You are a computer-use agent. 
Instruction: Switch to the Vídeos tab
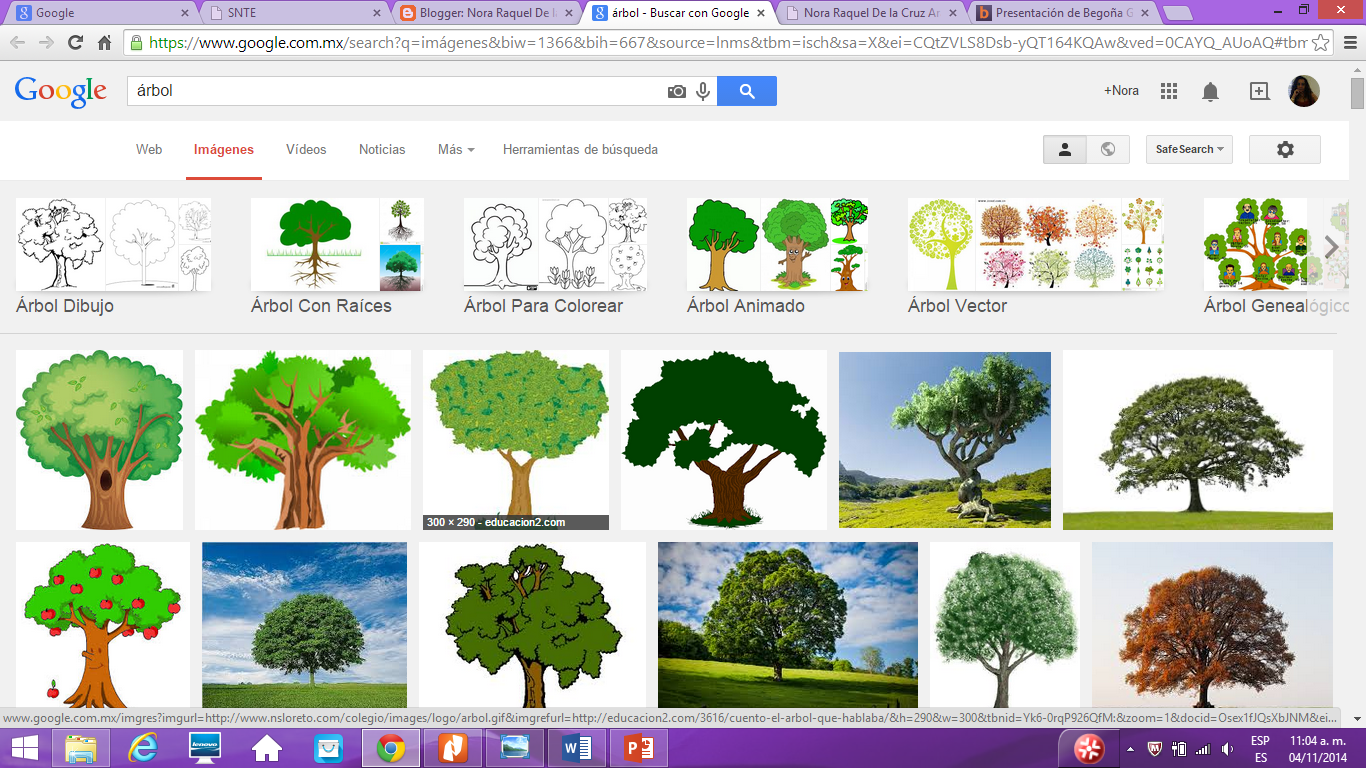(x=306, y=149)
